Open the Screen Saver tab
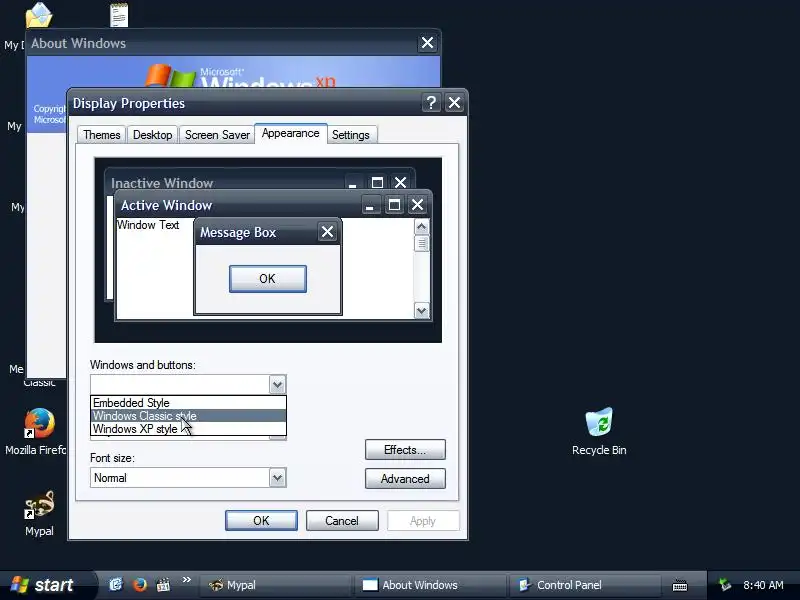This screenshot has width=800, height=600. pyautogui.click(x=217, y=135)
